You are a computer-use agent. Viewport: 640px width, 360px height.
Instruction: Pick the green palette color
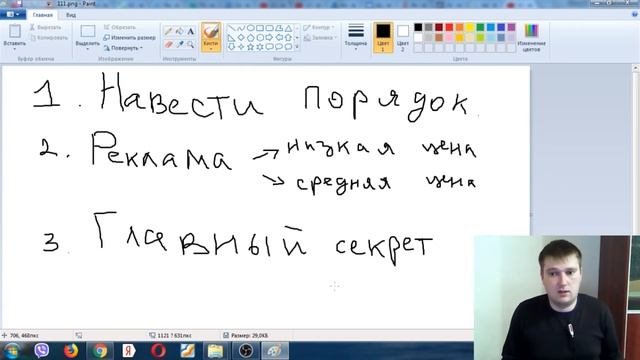pos(480,27)
